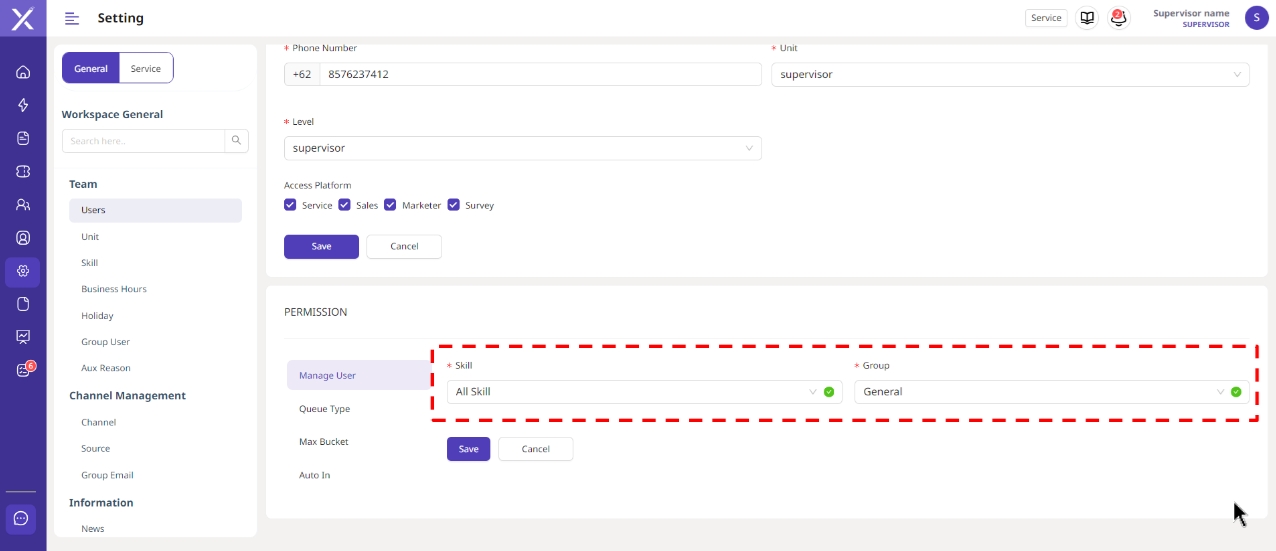
Task: Open the notification bell with badge
Action: click(x=1118, y=18)
